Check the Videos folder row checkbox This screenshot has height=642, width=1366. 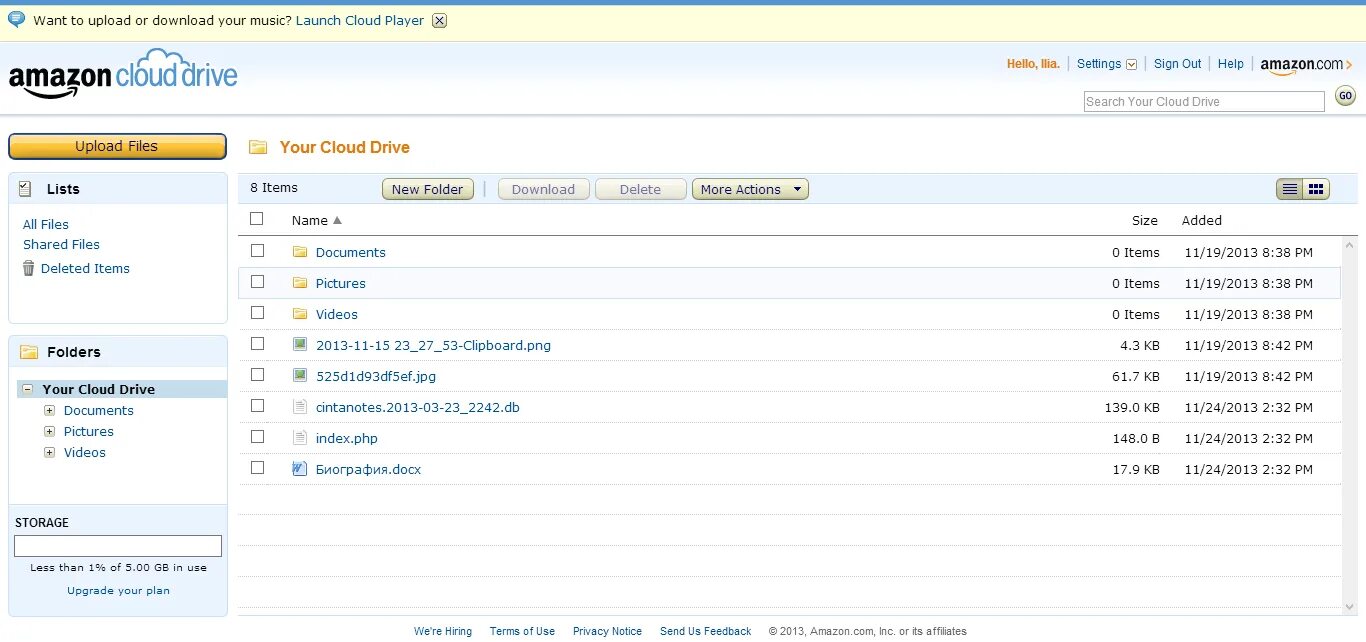(x=257, y=313)
